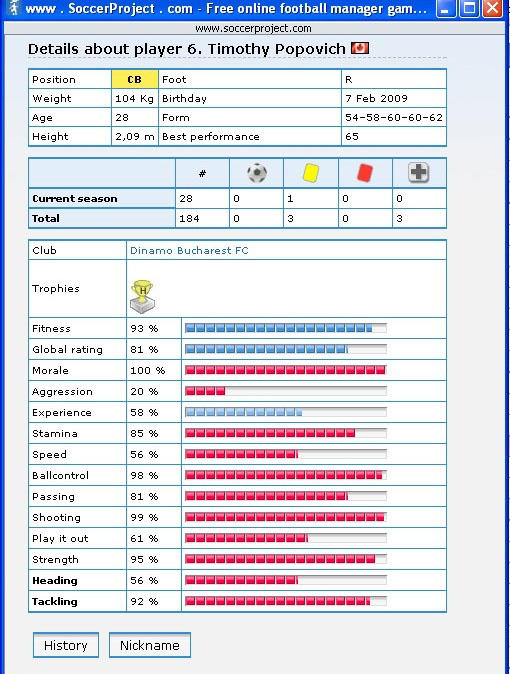Minimize the SoccerProject window

(x=446, y=8)
